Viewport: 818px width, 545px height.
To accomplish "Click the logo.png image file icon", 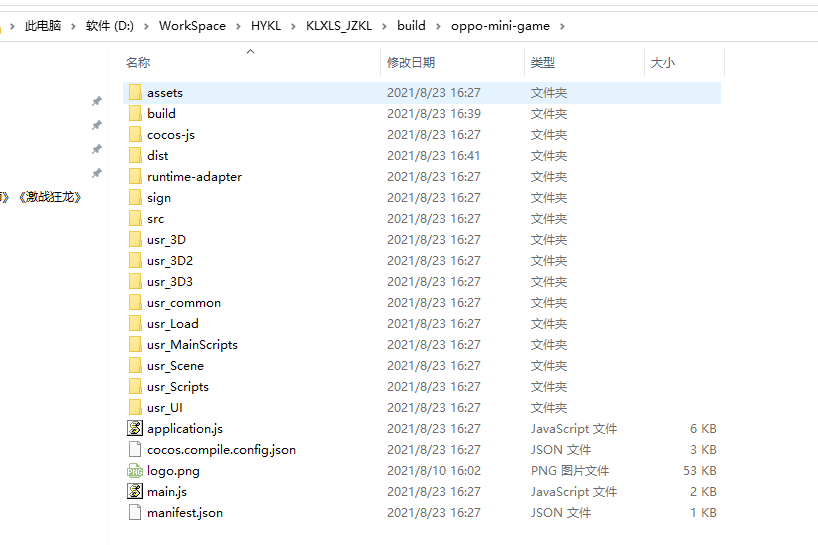I will [x=135, y=470].
